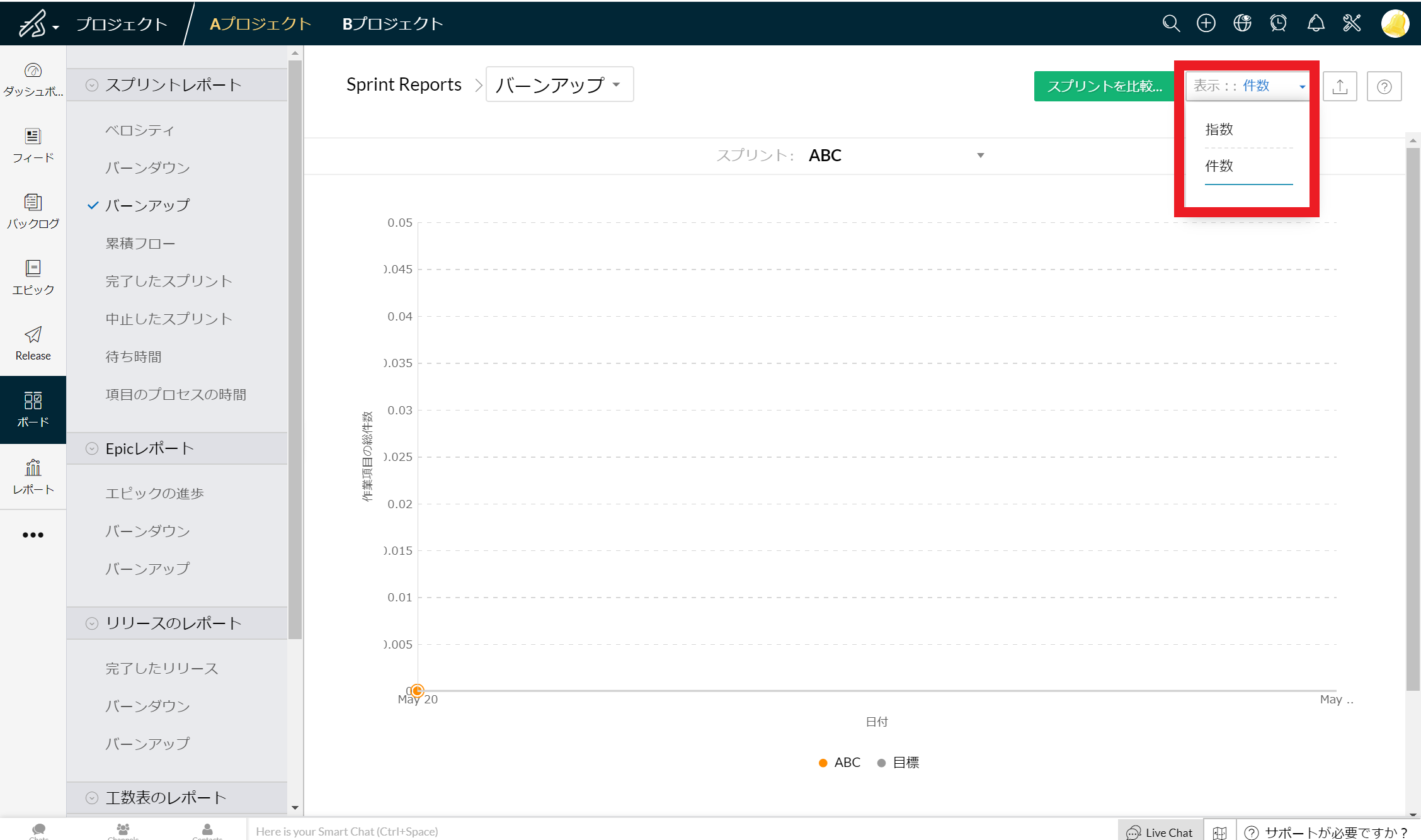This screenshot has width=1421, height=840.
Task: Open the search magnifier icon
Action: (x=1171, y=23)
